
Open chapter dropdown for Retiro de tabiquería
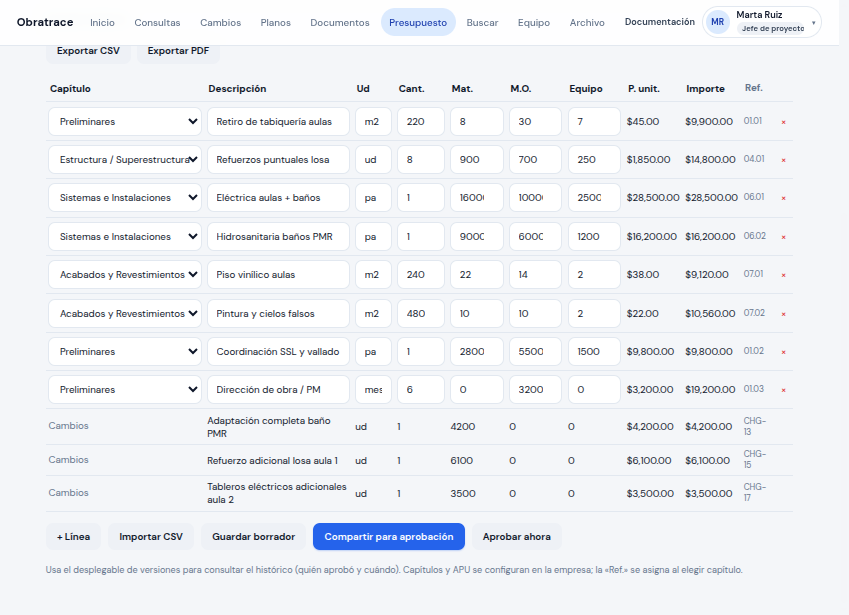tap(125, 121)
